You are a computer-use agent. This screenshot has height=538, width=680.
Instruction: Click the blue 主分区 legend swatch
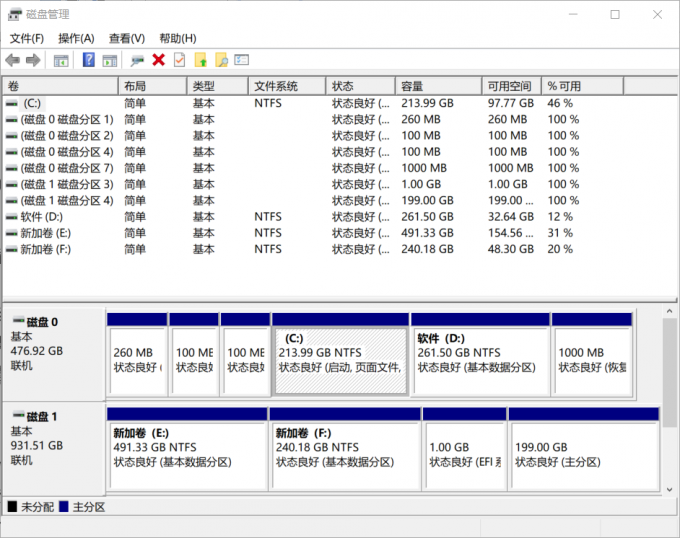64,506
